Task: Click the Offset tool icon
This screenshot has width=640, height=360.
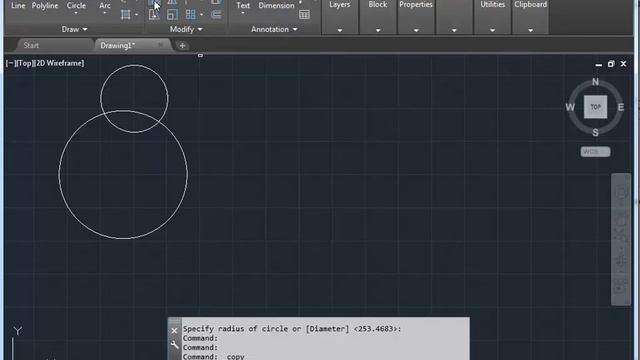Action: click(216, 15)
